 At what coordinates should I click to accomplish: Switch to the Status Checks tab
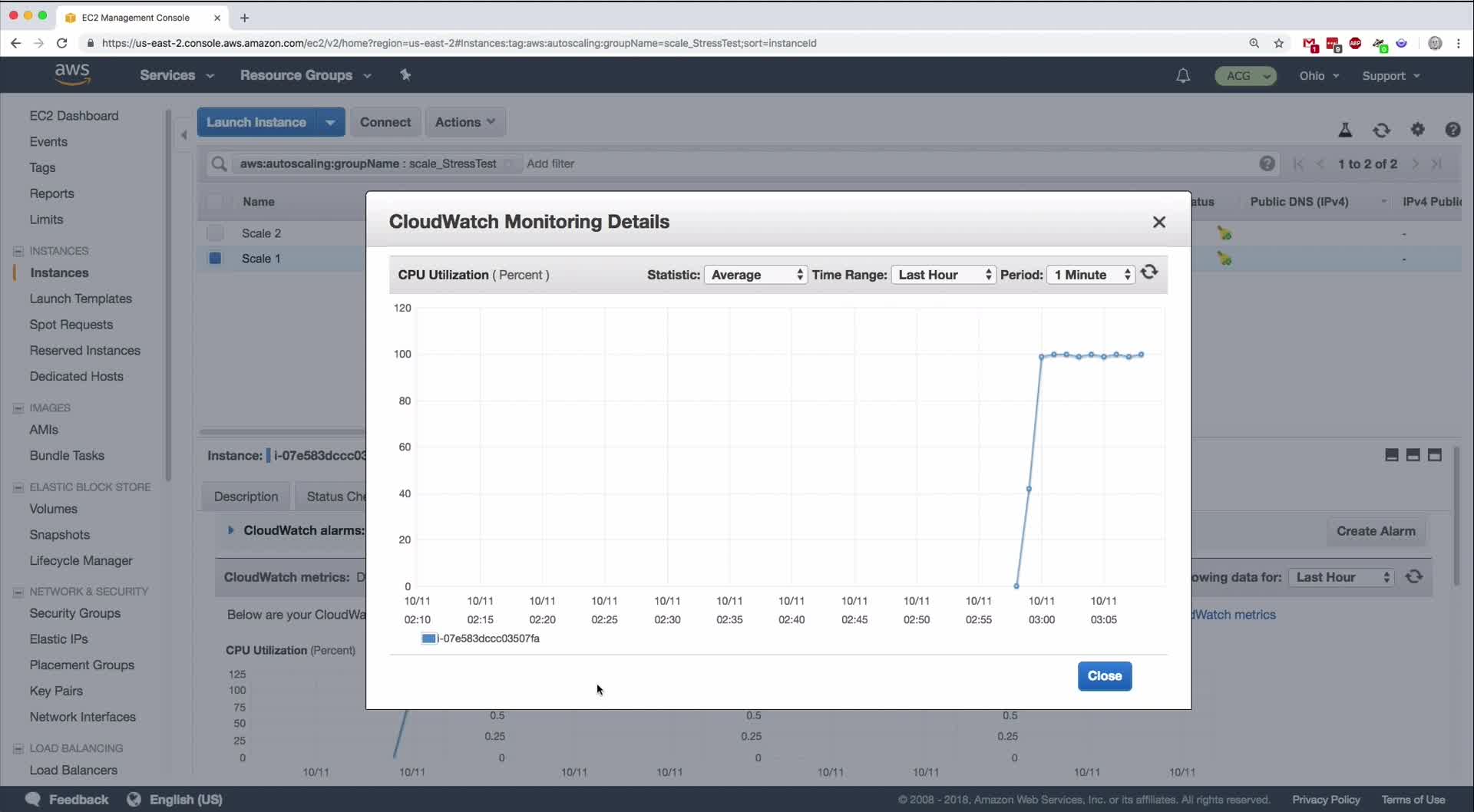[332, 496]
